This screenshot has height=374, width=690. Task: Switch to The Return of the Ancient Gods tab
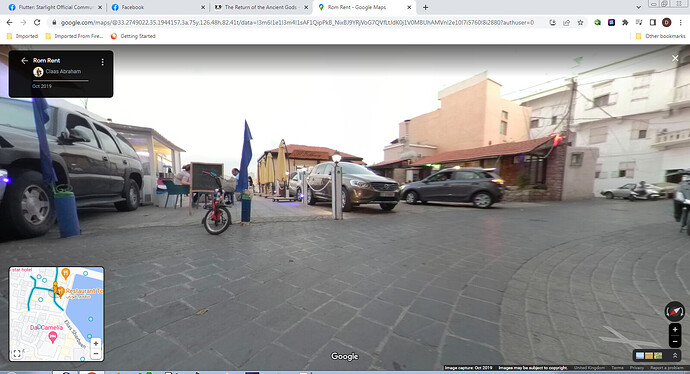261,7
